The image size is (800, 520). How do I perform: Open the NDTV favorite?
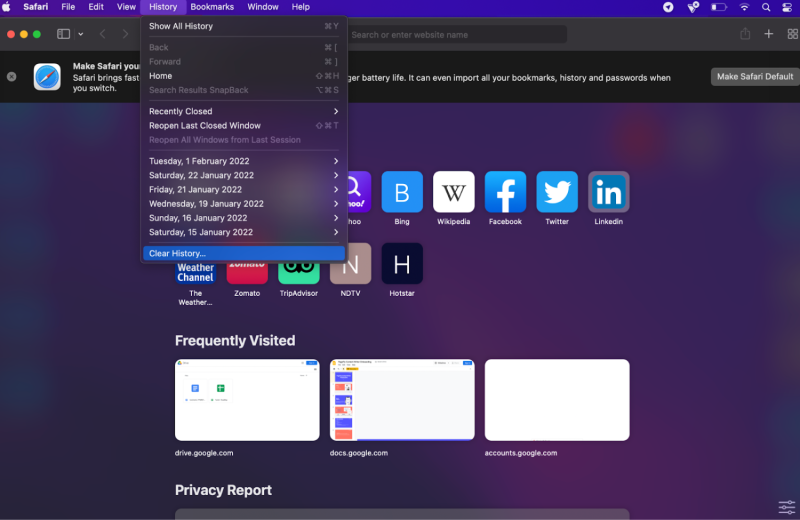point(351,265)
